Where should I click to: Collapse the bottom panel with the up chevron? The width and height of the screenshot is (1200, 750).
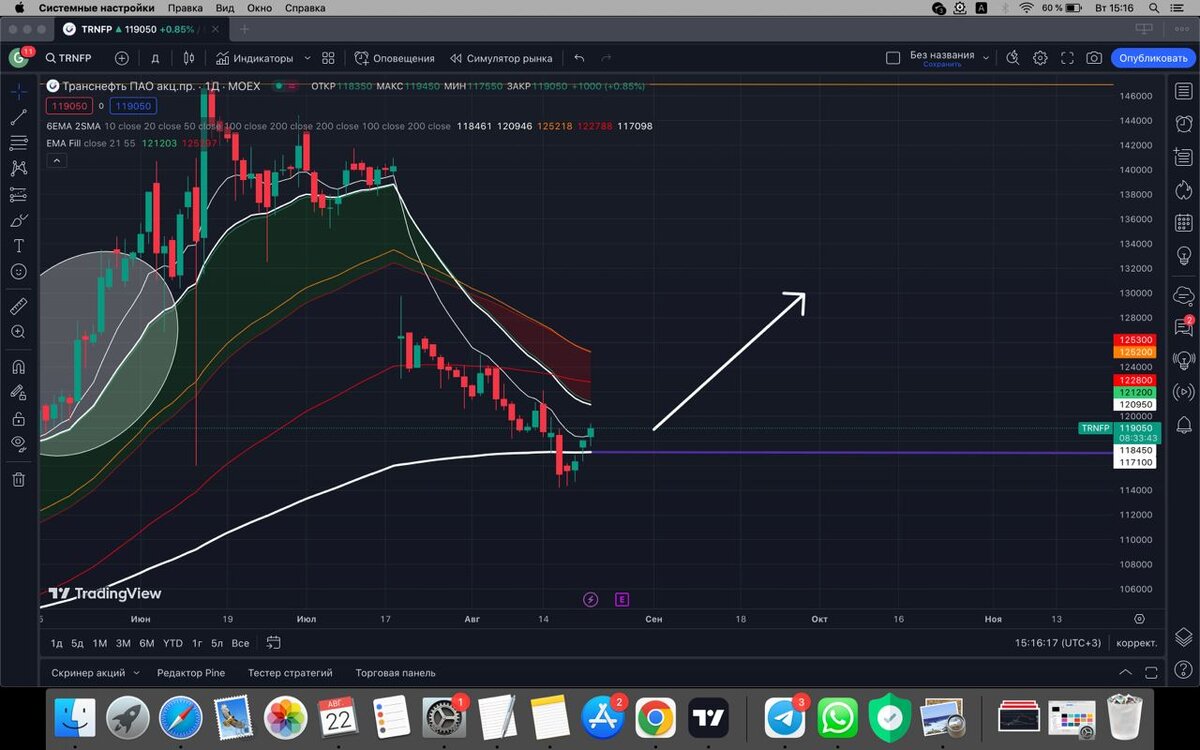point(1126,673)
